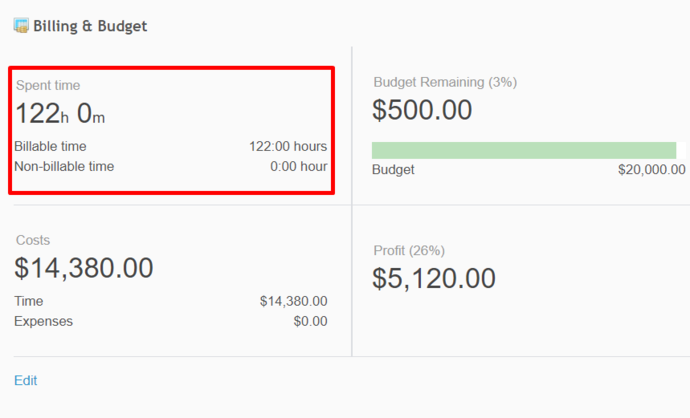690x418 pixels.
Task: Click the Budget label under the bar
Action: pyautogui.click(x=393, y=170)
